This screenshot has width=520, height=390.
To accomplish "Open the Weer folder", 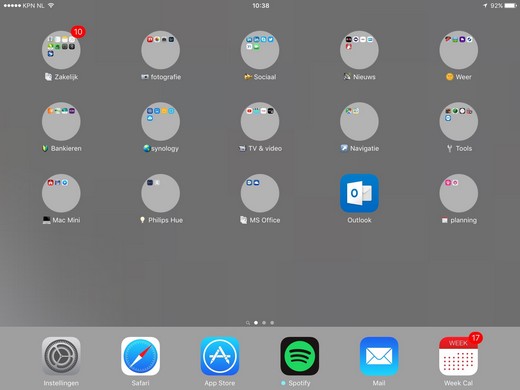I will pyautogui.click(x=459, y=50).
